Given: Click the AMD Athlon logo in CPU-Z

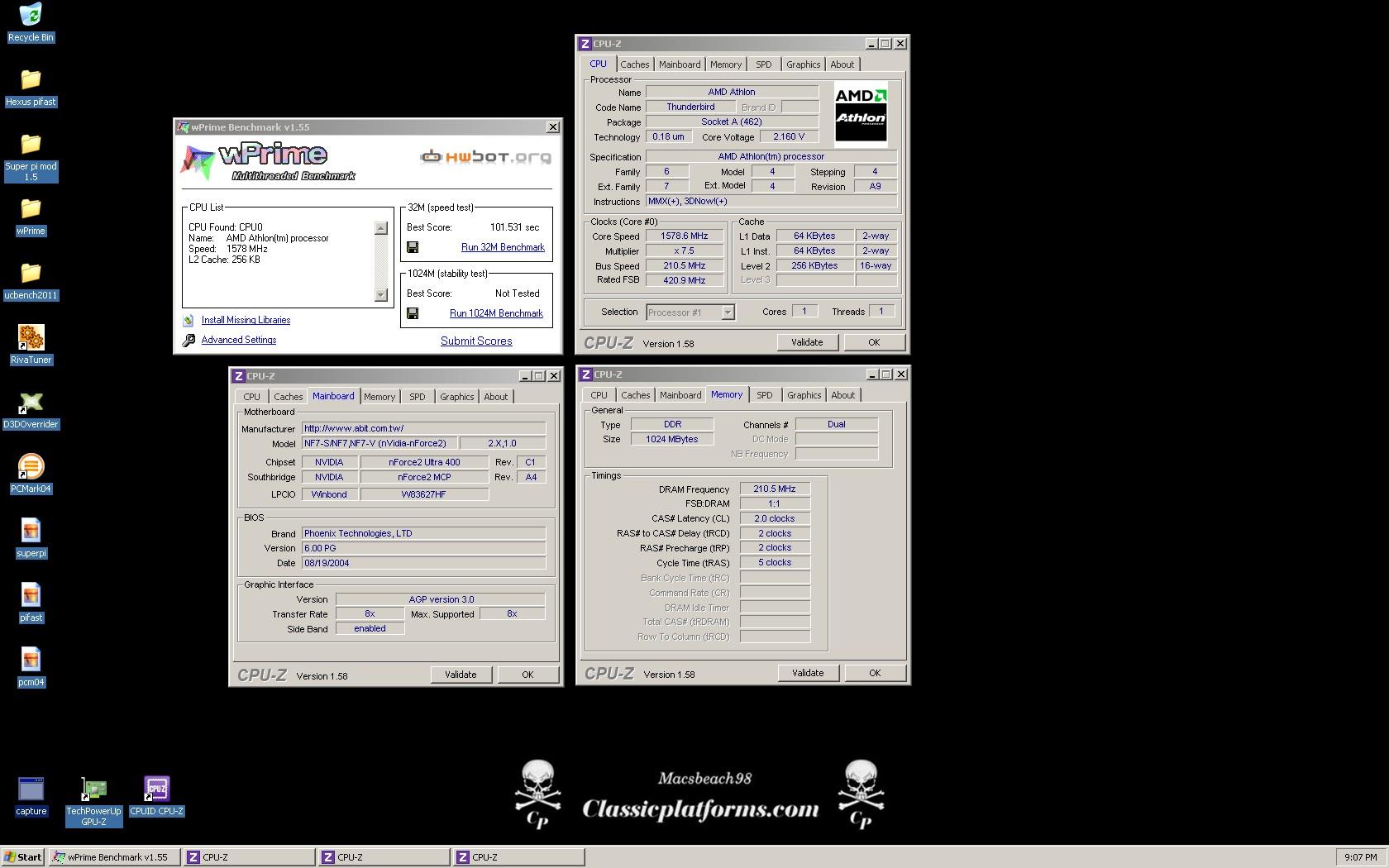Looking at the screenshot, I should pyautogui.click(x=861, y=114).
